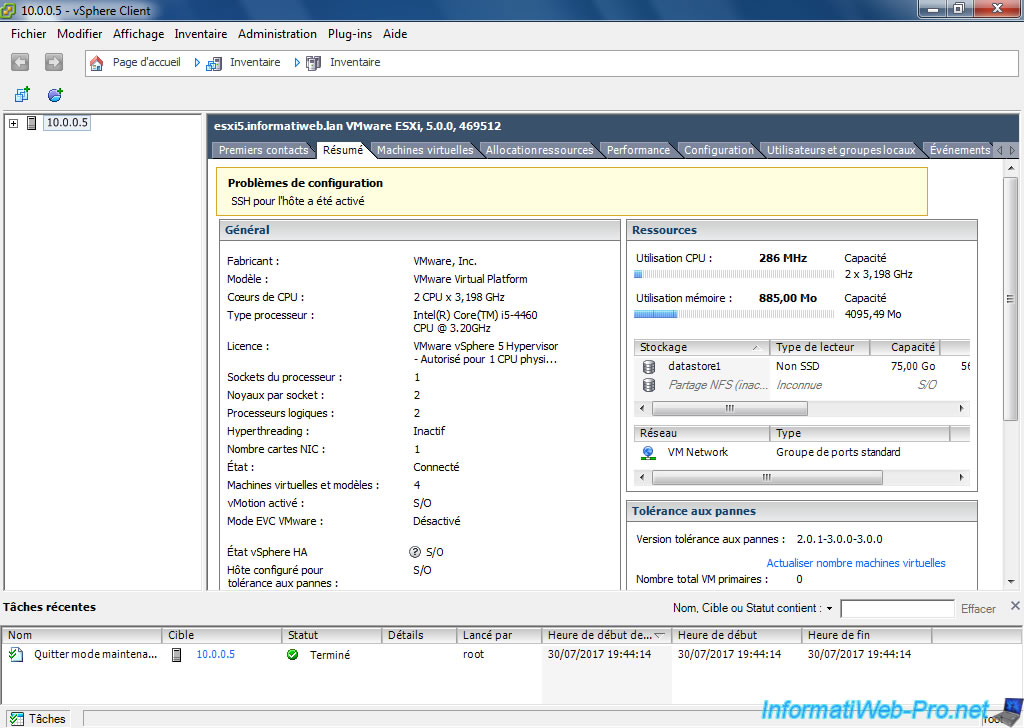This screenshot has height=728, width=1024.
Task: Open the Inventaire menu
Action: [x=200, y=34]
